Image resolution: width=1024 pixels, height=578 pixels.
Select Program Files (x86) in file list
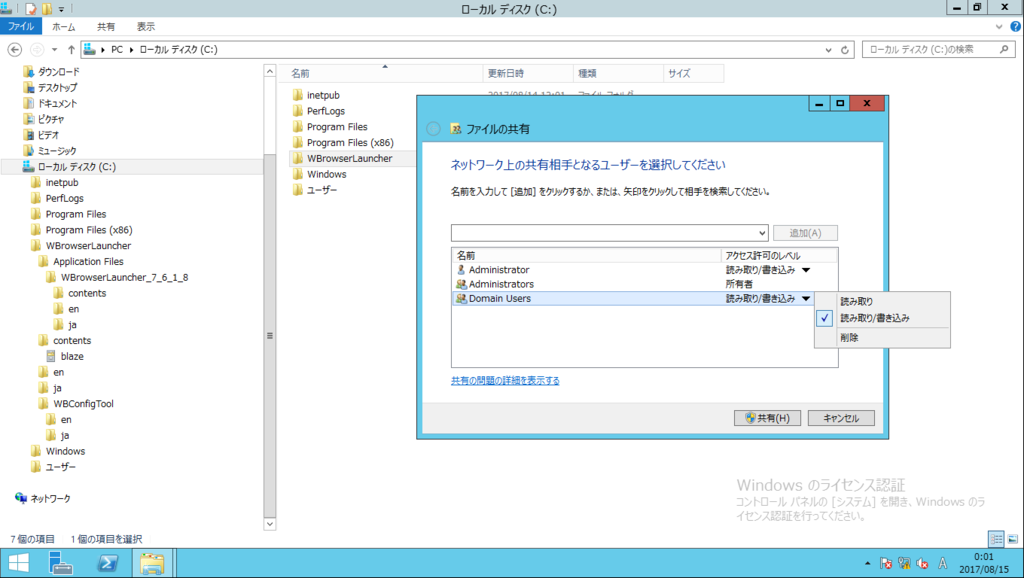[350, 142]
